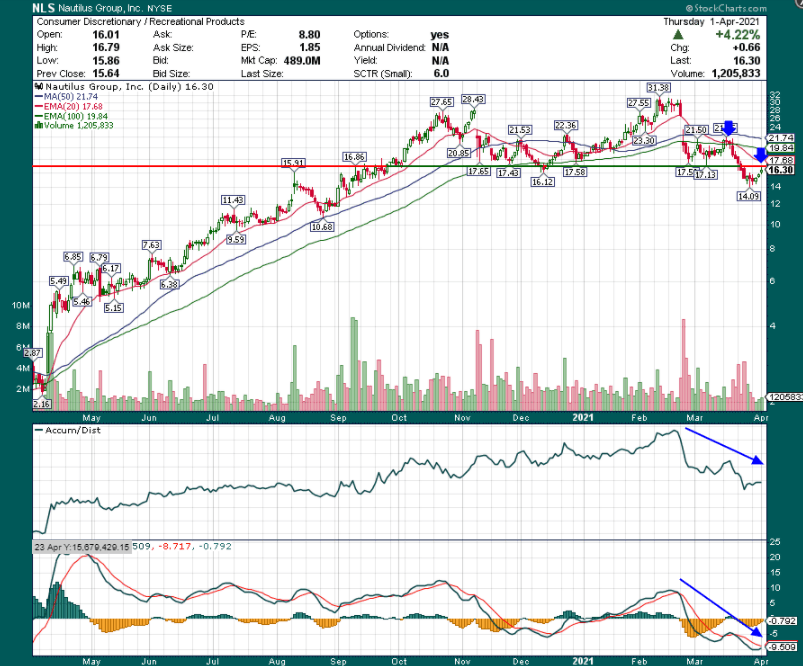
Task: Click the MA(50) 21.74 legend entry
Action: (66, 97)
